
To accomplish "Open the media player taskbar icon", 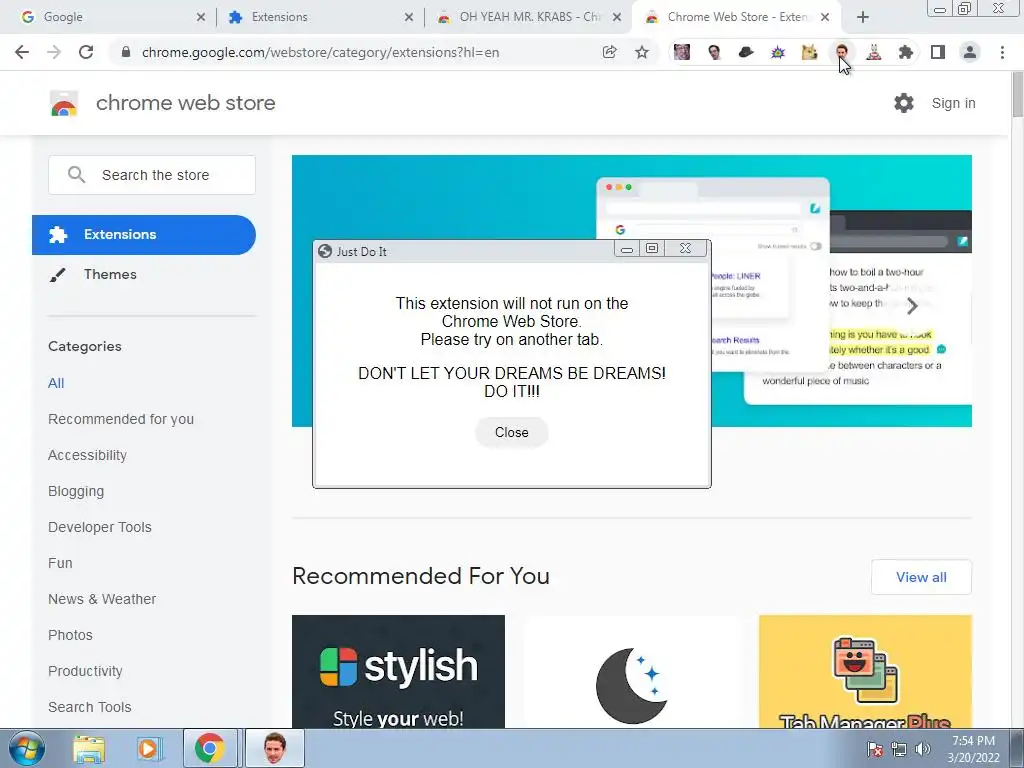I will (x=148, y=749).
